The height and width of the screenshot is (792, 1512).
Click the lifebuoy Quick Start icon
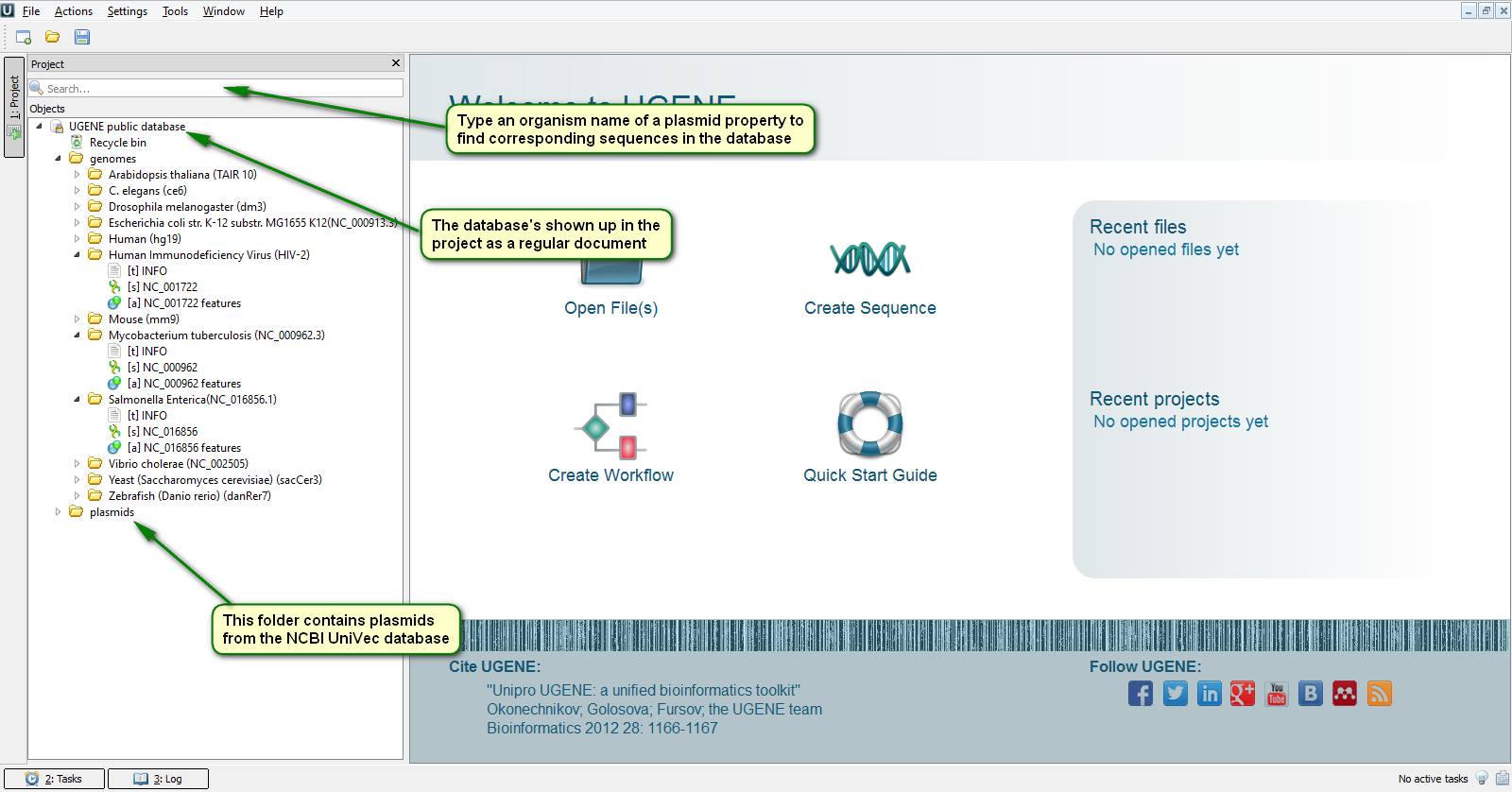870,423
